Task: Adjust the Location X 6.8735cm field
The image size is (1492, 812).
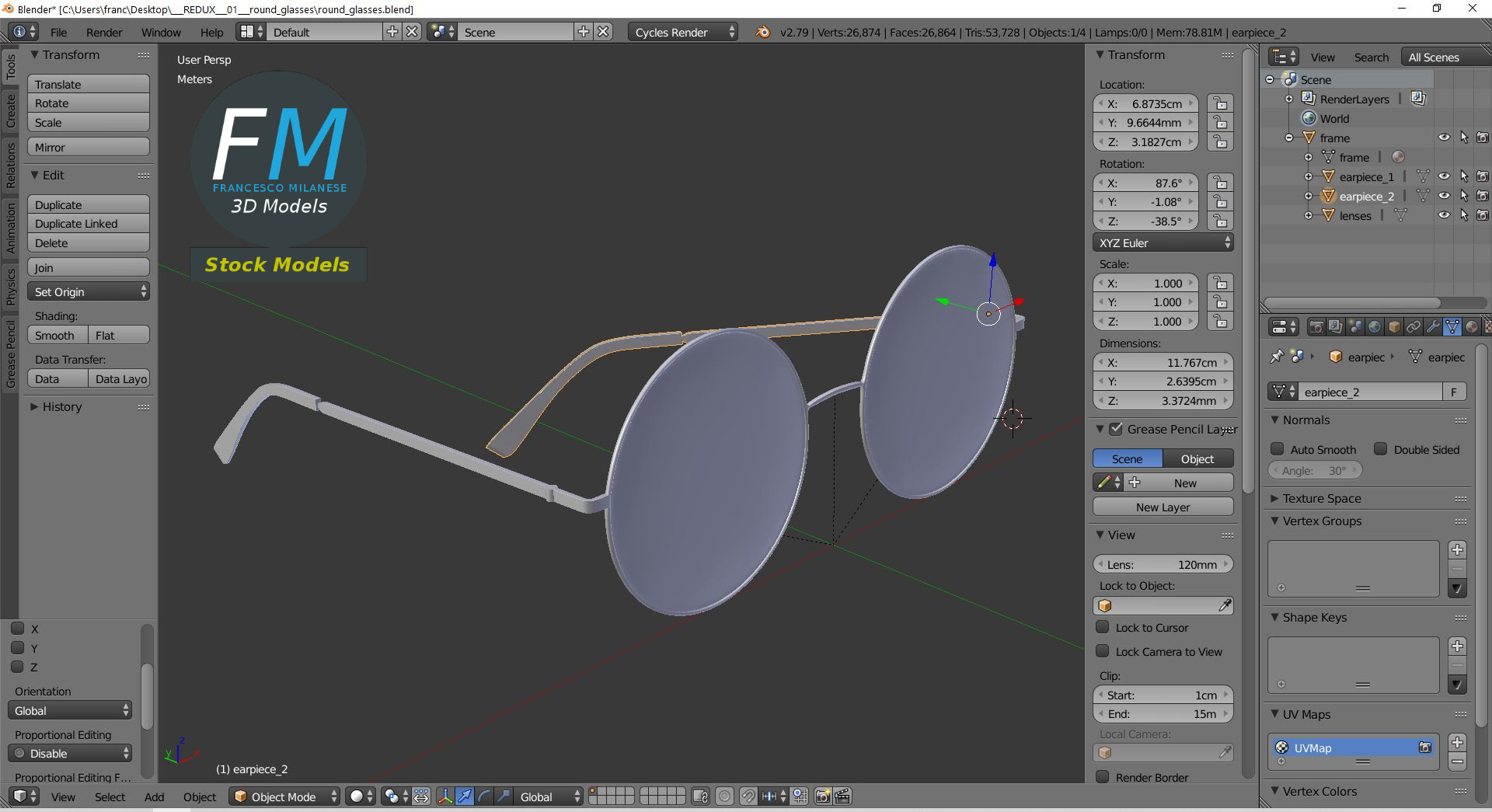Action: point(1145,103)
